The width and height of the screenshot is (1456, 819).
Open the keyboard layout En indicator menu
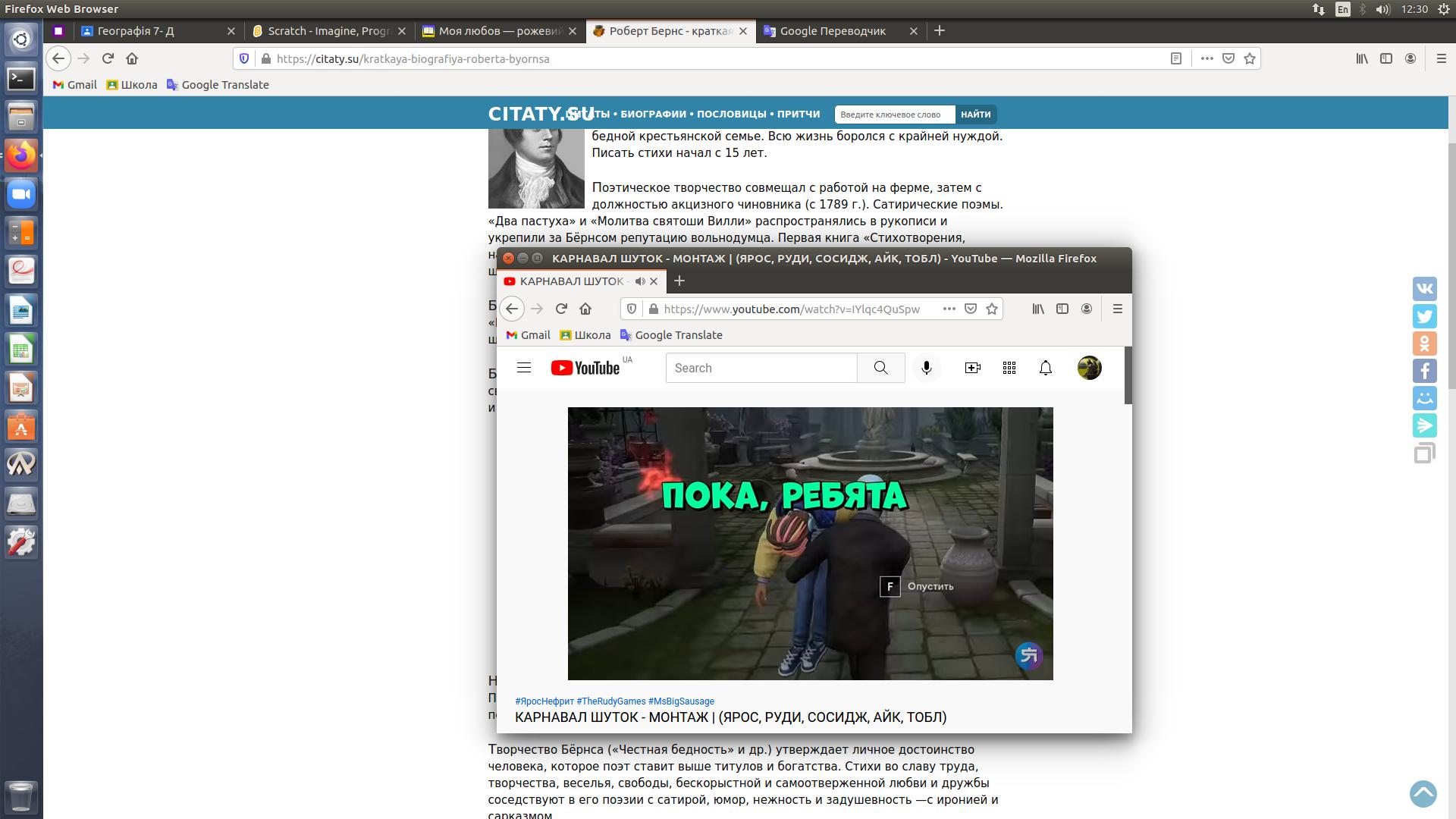click(x=1342, y=9)
